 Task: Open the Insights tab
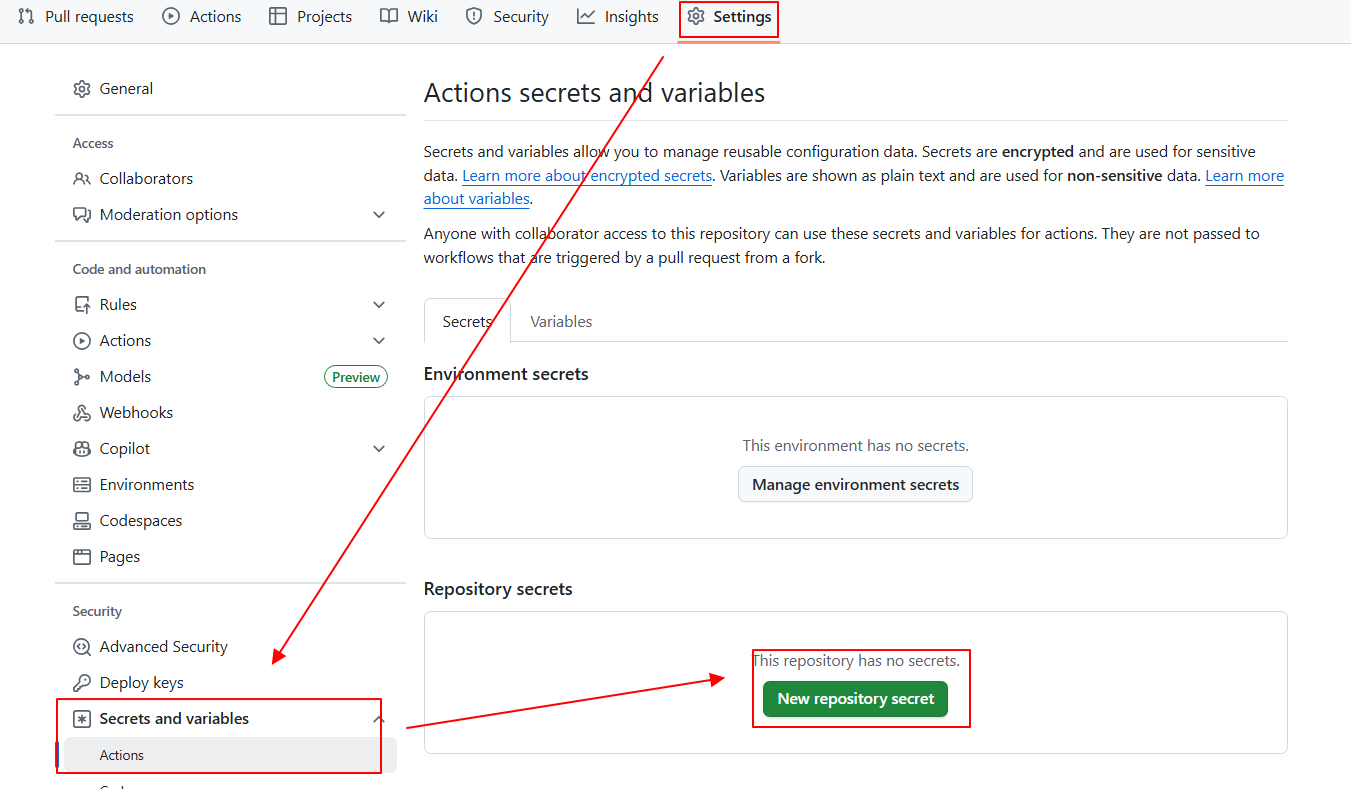(618, 17)
